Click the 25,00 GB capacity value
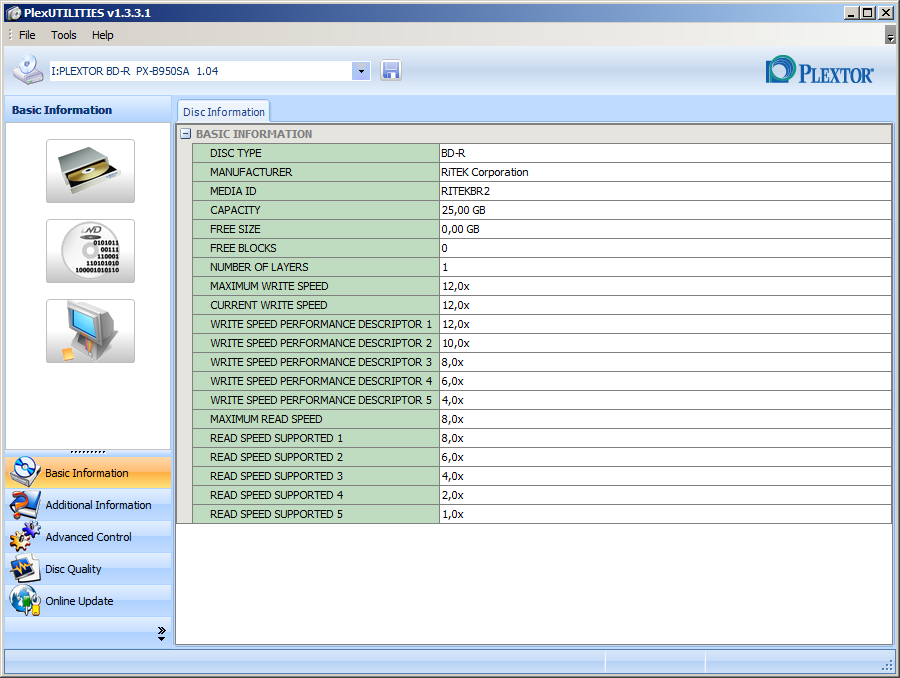 pos(665,210)
